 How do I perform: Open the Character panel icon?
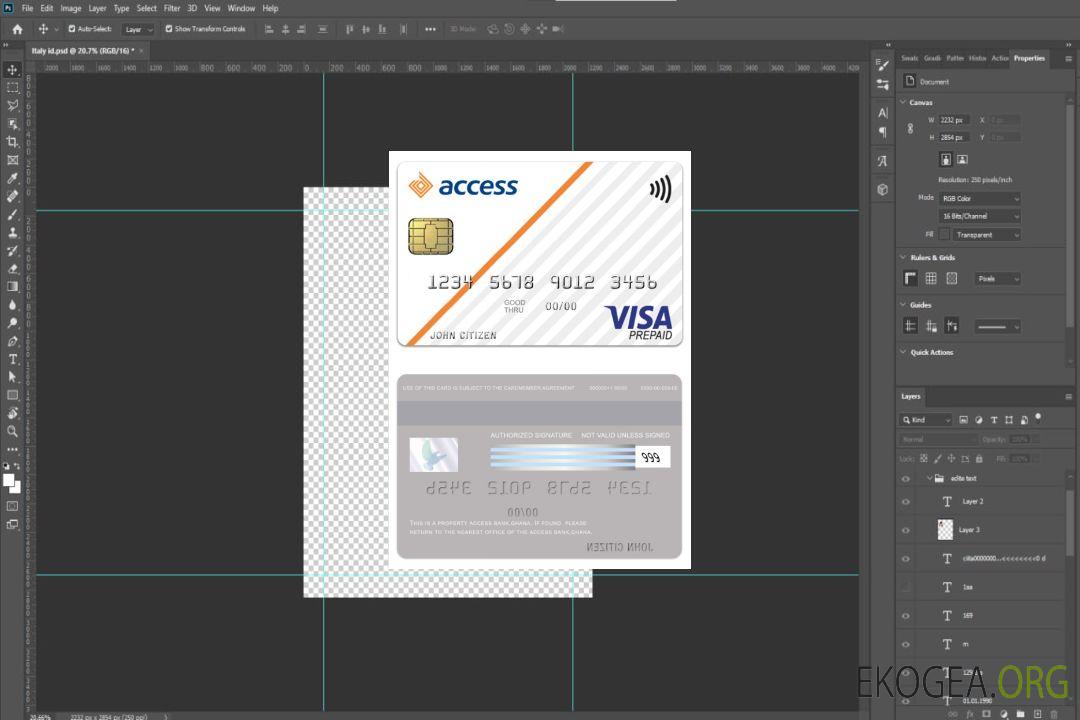[883, 113]
